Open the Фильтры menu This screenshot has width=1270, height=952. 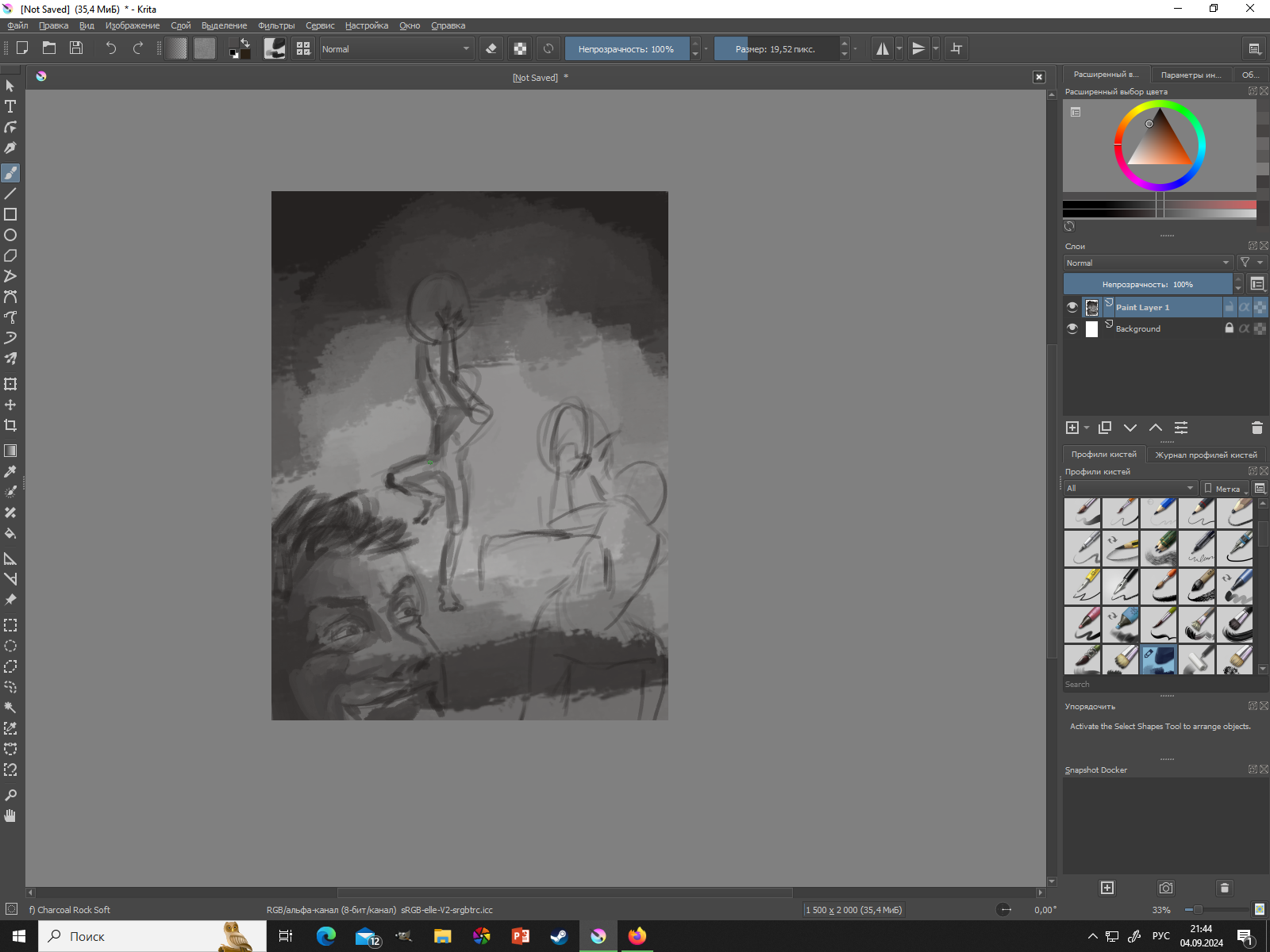(275, 25)
